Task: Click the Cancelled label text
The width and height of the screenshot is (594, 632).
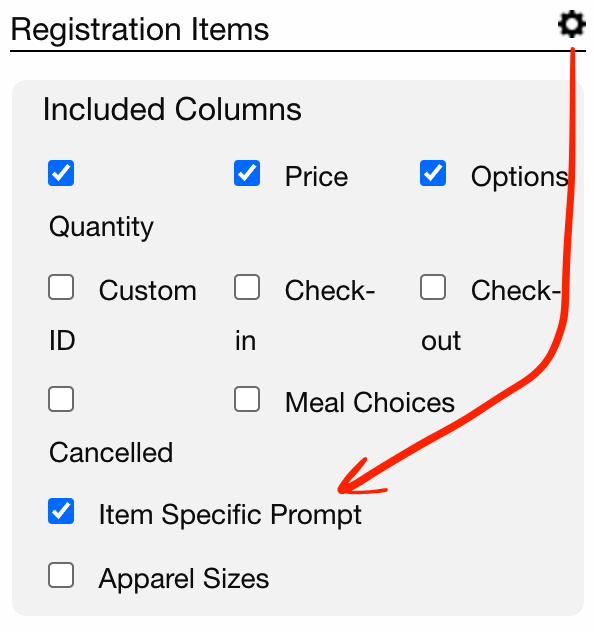Action: point(111,452)
